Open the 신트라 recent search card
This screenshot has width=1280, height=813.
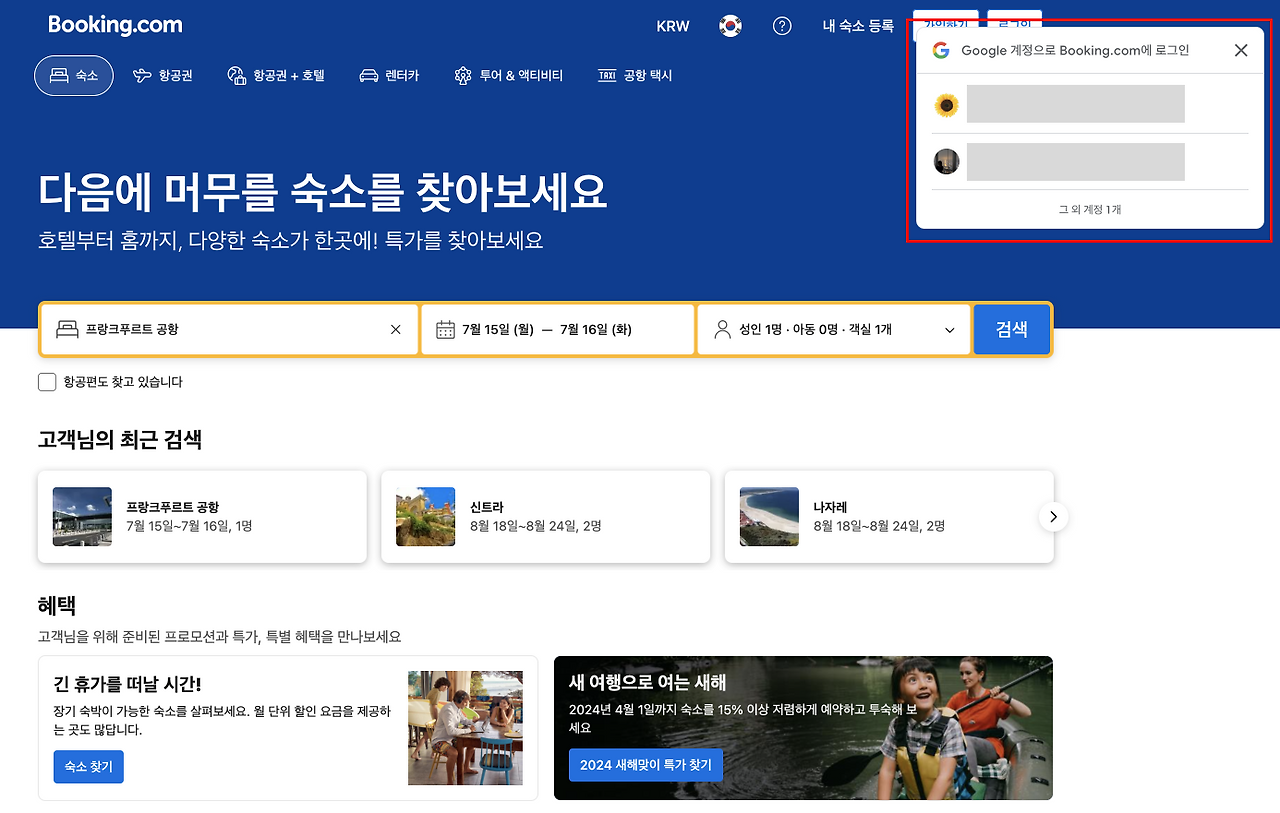click(546, 517)
